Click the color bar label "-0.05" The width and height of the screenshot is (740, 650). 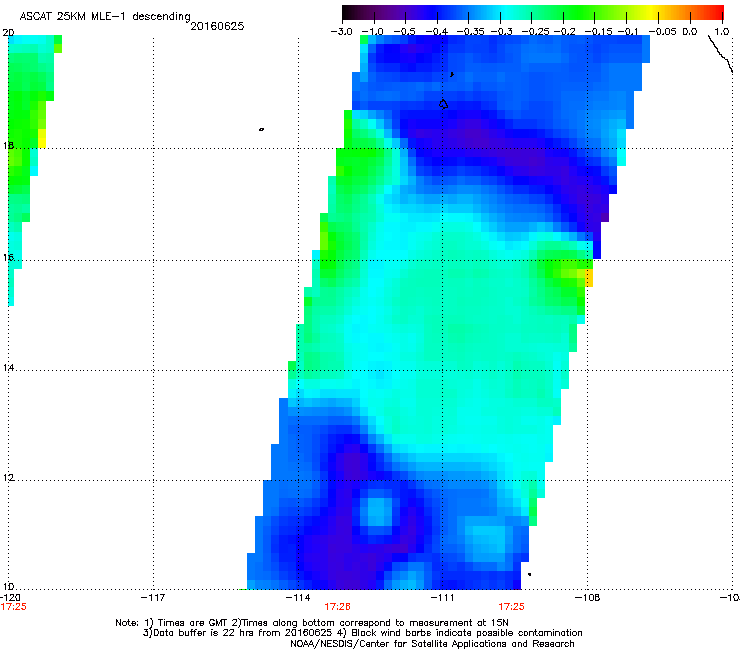[662, 32]
